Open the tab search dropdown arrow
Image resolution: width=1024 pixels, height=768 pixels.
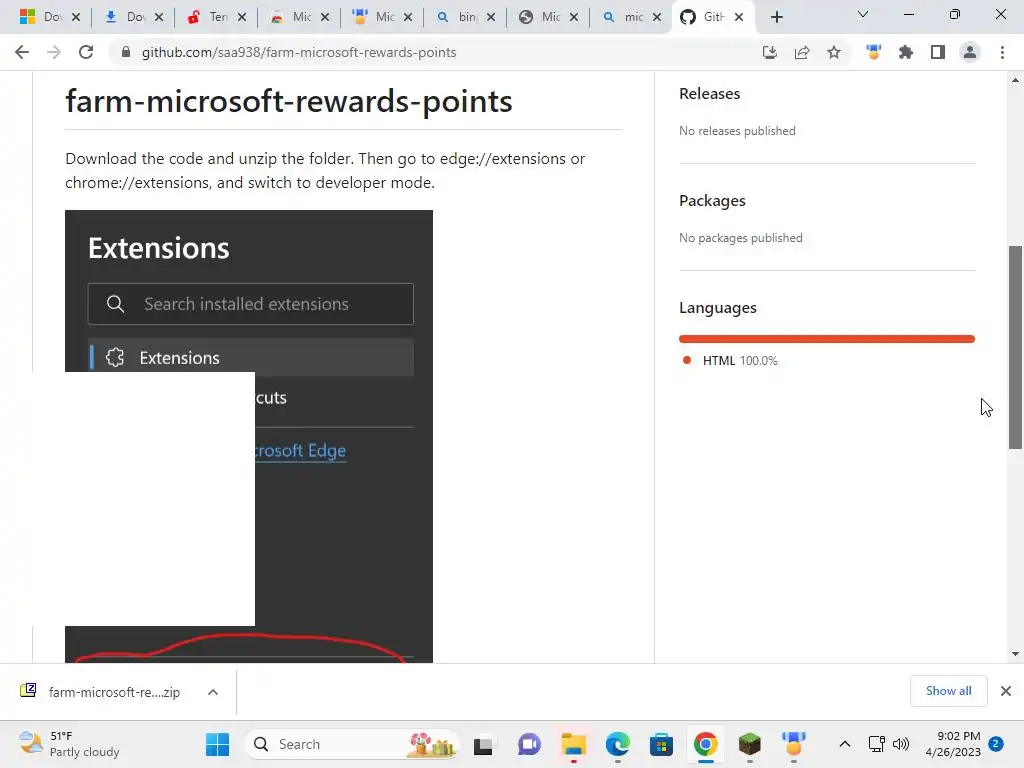863,14
